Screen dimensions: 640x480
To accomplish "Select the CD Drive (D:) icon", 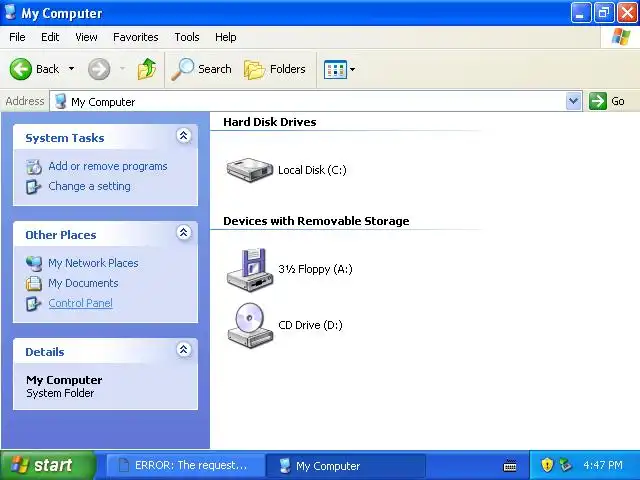I will (x=250, y=325).
